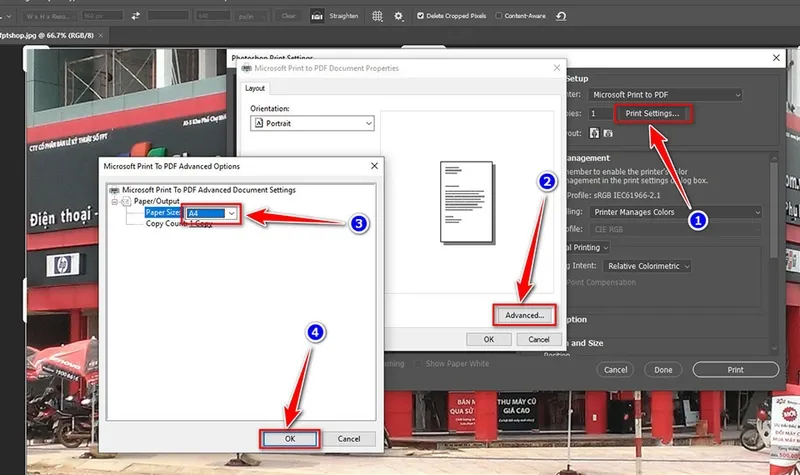Close the fptshop.jpg document tab
Image resolution: width=800 pixels, height=475 pixels.
click(x=100, y=35)
